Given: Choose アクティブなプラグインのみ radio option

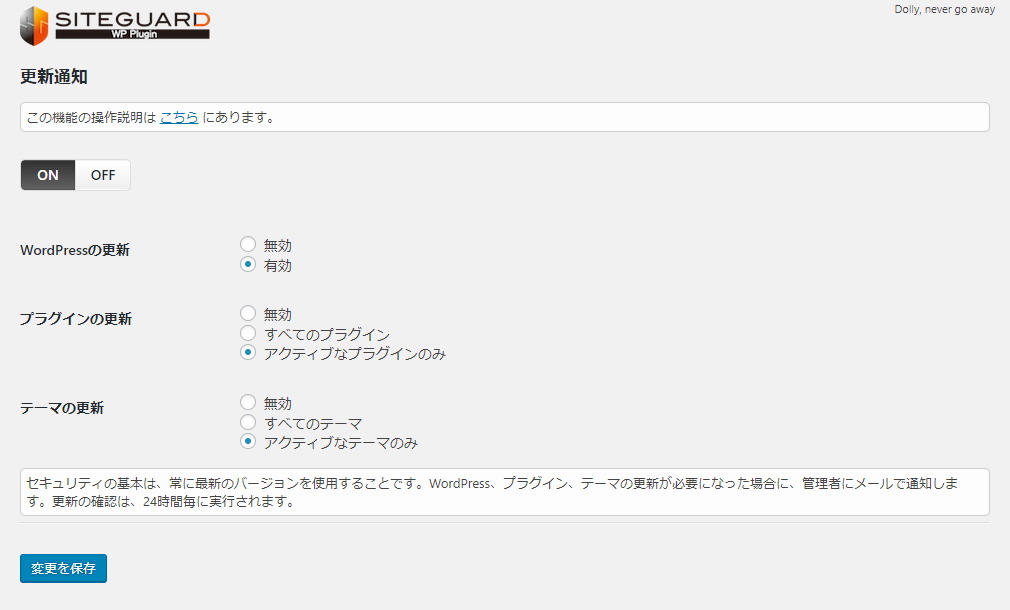Looking at the screenshot, I should 248,353.
